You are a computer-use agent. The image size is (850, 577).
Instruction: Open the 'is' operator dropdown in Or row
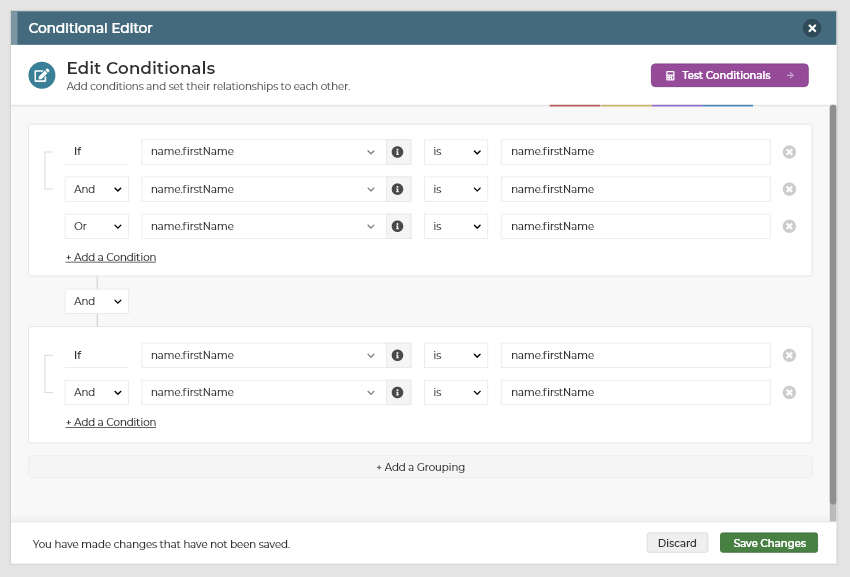[x=456, y=226]
